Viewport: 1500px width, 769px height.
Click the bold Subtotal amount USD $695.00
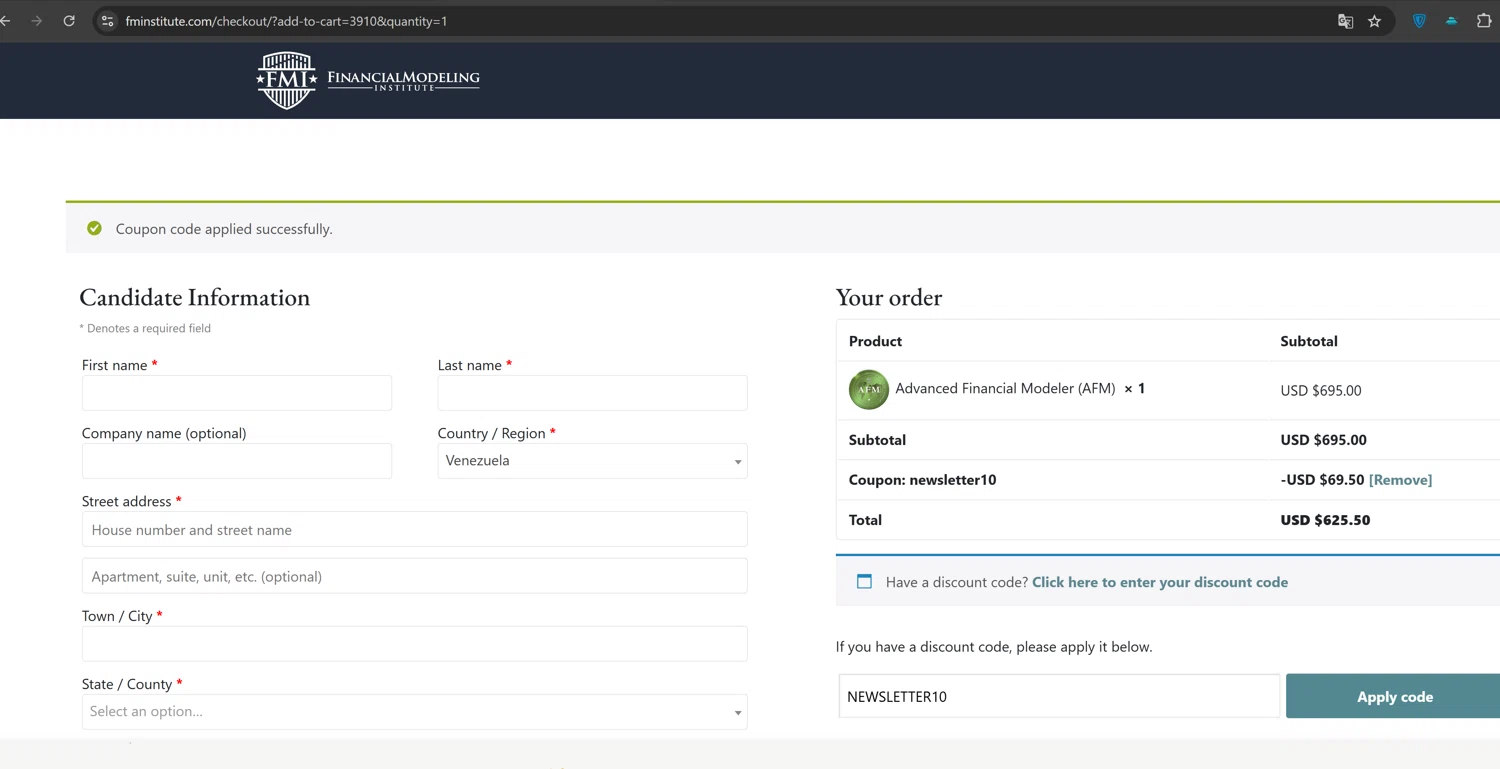point(1323,440)
